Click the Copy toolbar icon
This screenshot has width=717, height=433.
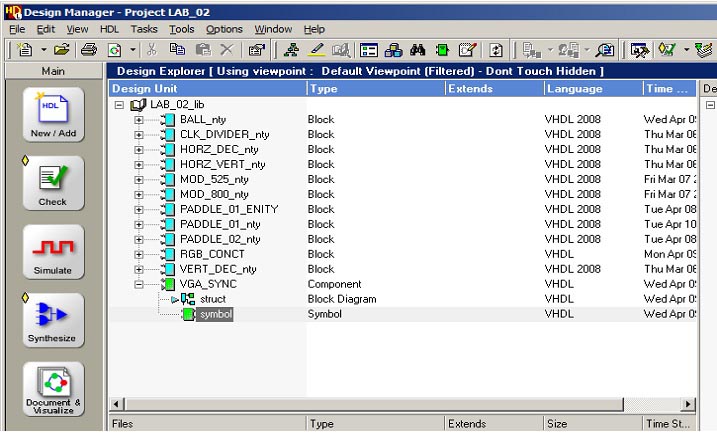coord(177,49)
